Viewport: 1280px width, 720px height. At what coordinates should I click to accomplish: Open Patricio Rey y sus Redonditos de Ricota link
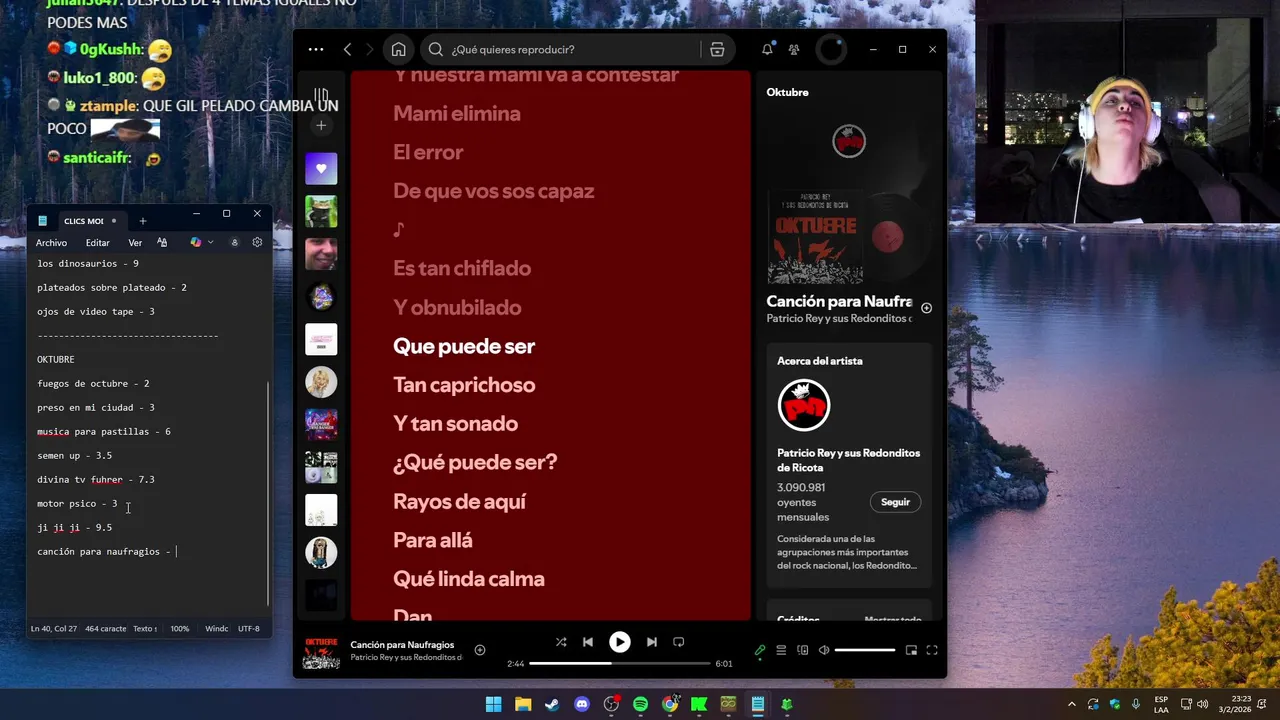[849, 460]
